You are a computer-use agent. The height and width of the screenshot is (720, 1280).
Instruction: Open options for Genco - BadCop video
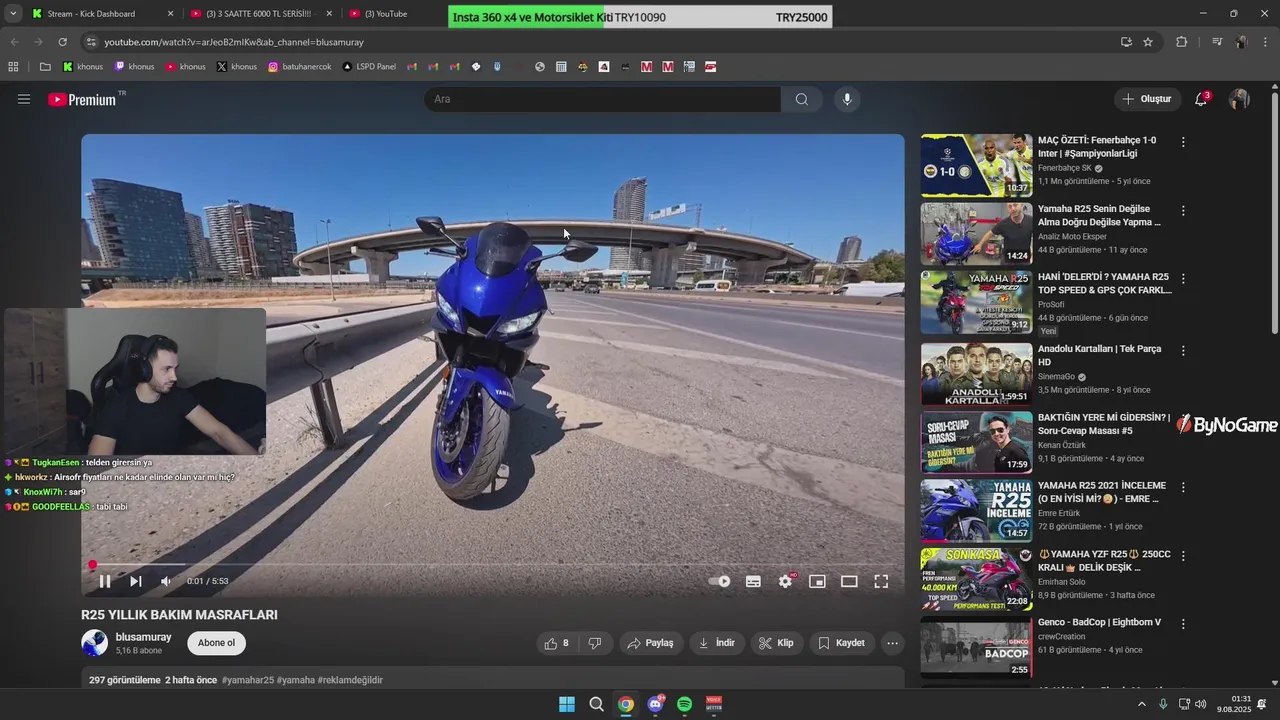(1183, 623)
